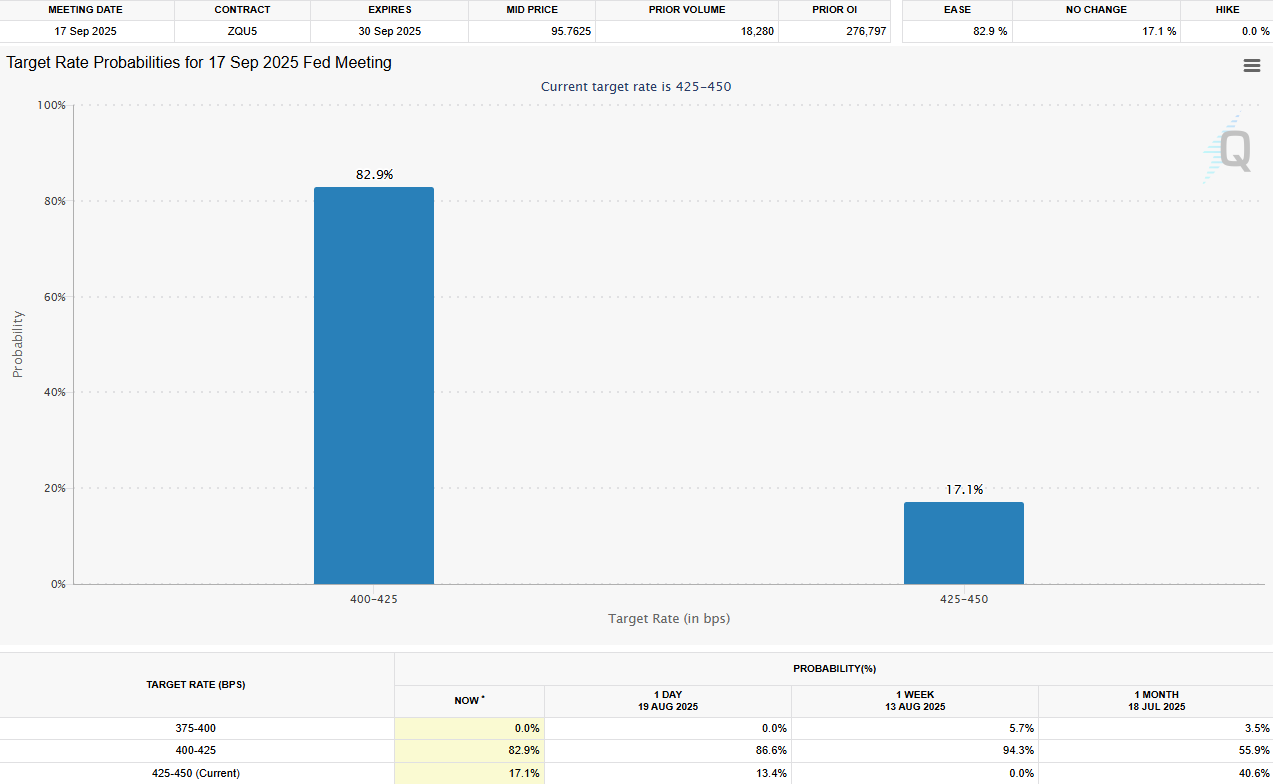This screenshot has height=784, width=1273.
Task: Select the 82.9% data label above bar
Action: coord(374,175)
